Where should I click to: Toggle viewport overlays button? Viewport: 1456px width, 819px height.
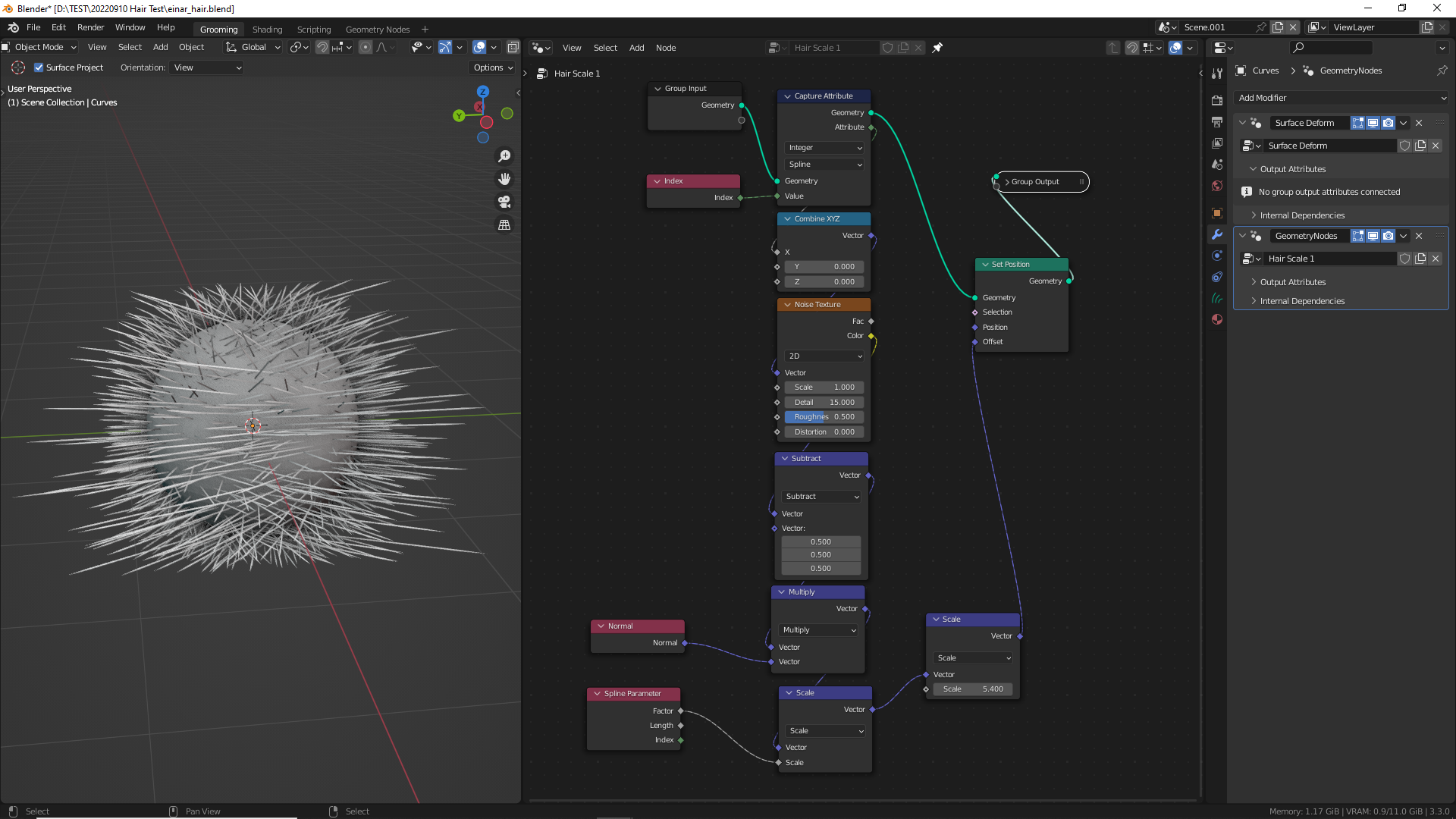tap(479, 47)
